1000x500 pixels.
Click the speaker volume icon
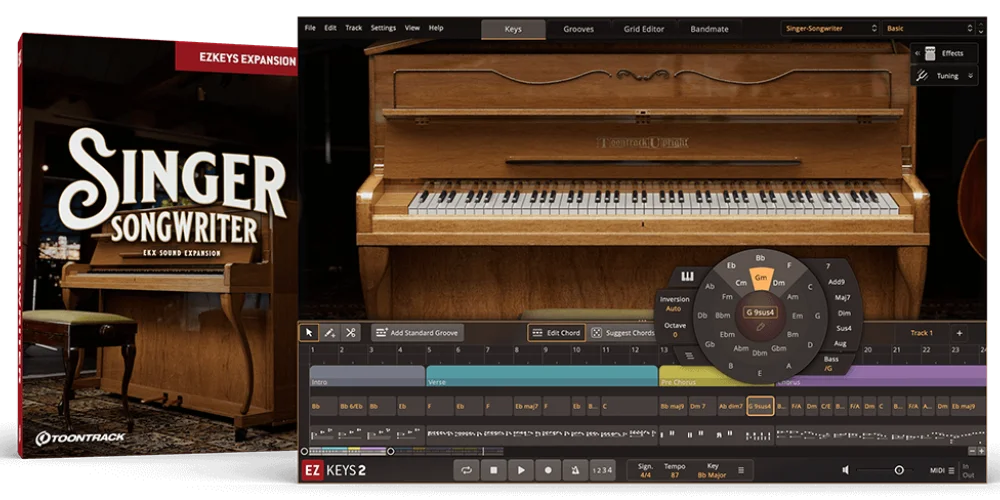846,470
